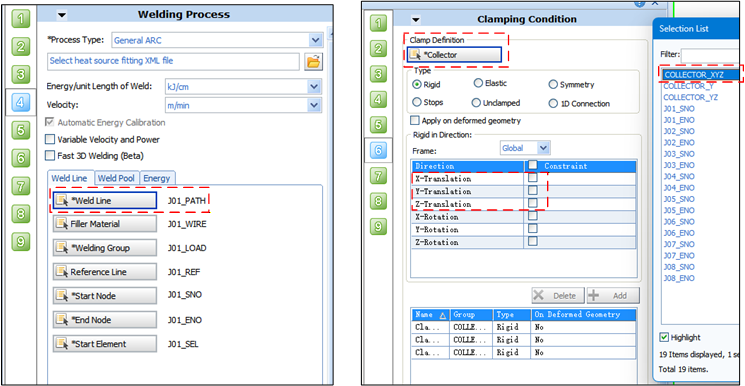Image resolution: width=745 pixels, height=386 pixels.
Task: Go to step 5 in Clamping Condition sidebar
Action: click(378, 125)
